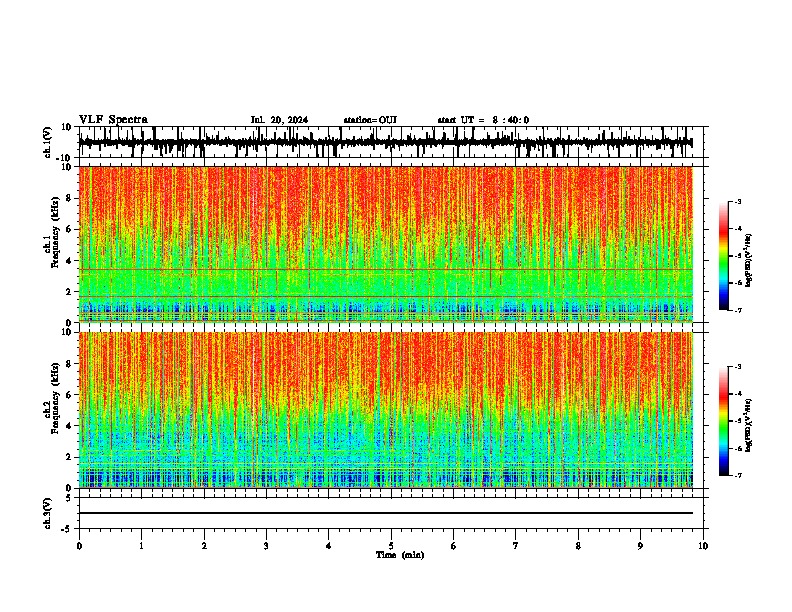The image size is (792, 612).
Task: Click time axis tick label "3"
Action: [266, 546]
